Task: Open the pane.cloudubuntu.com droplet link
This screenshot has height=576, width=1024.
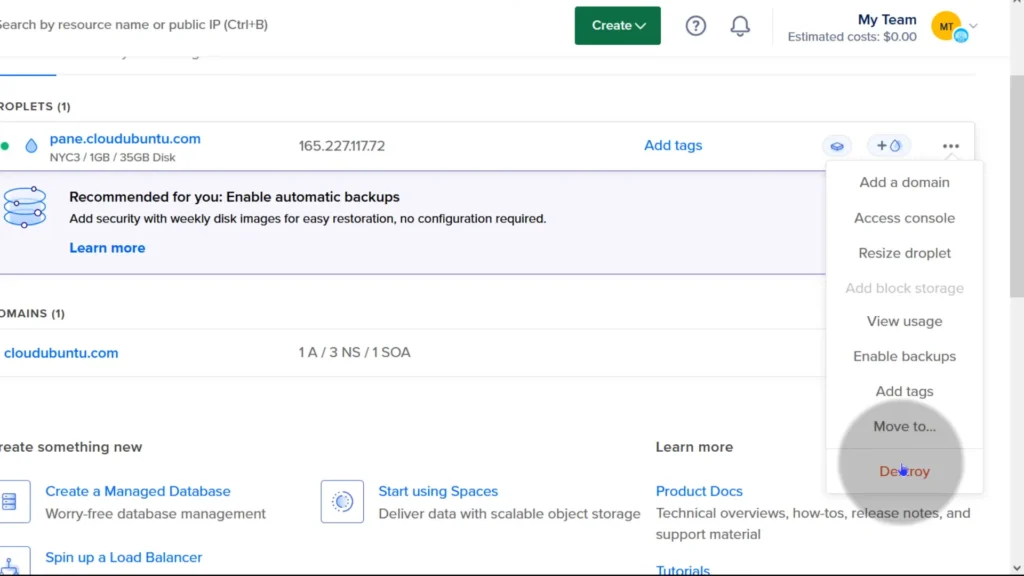Action: click(125, 139)
